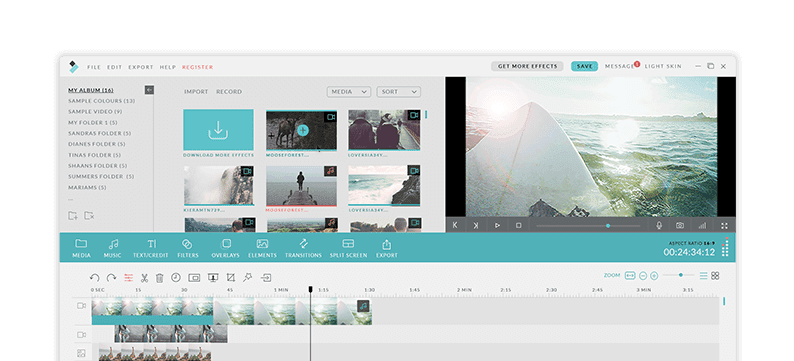The width and height of the screenshot is (794, 361).
Task: Select the scissors split tool
Action: pos(144,277)
